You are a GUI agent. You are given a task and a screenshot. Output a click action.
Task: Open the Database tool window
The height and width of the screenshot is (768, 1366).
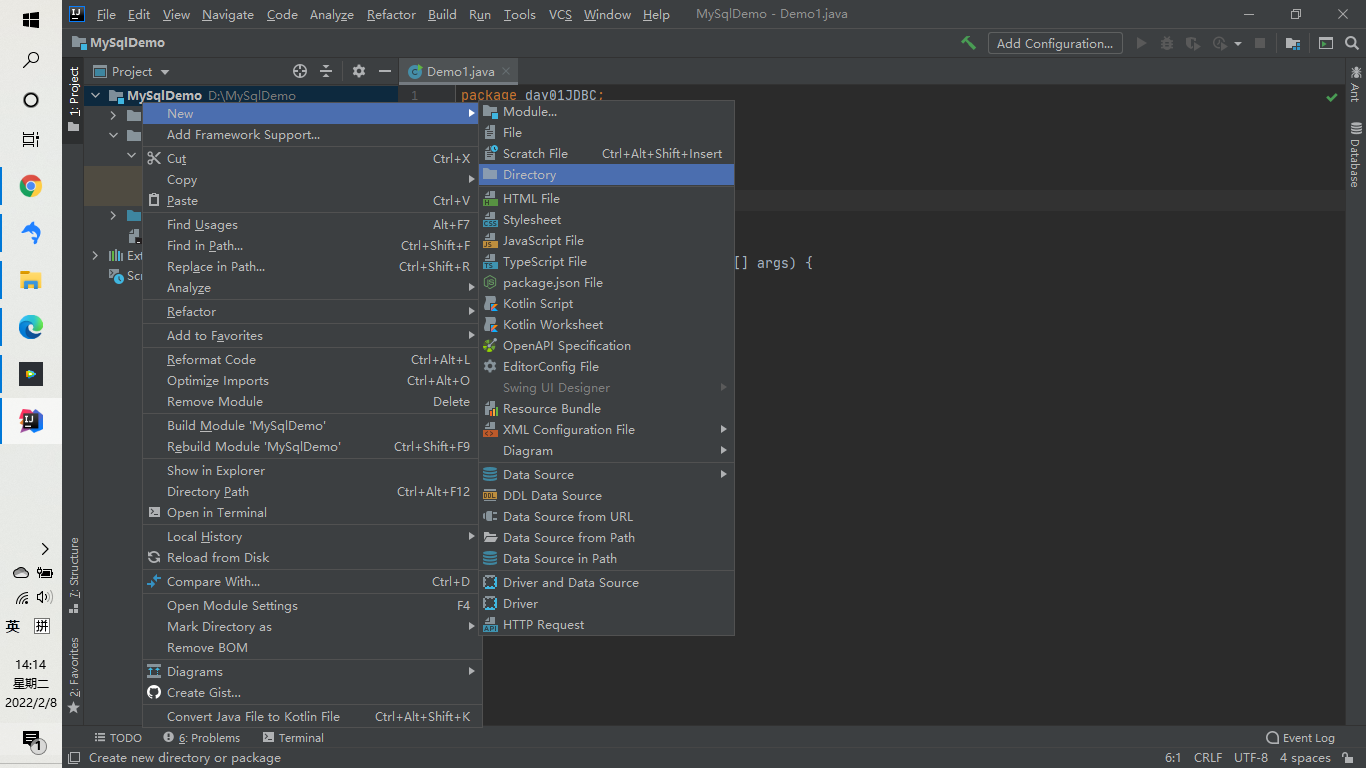(x=1355, y=155)
